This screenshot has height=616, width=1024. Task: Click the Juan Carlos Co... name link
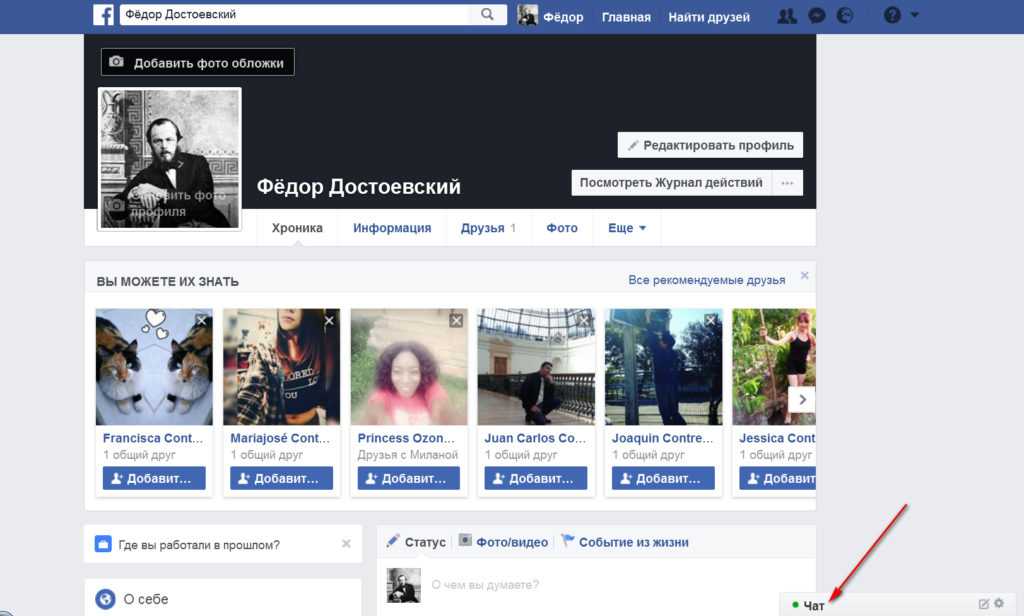[x=536, y=438]
